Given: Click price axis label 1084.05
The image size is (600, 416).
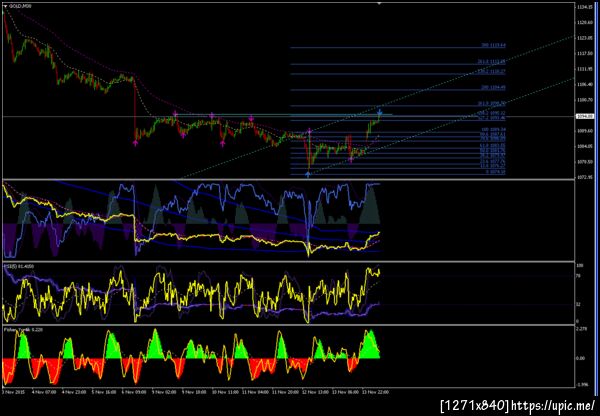Looking at the screenshot, I should pyautogui.click(x=585, y=146).
